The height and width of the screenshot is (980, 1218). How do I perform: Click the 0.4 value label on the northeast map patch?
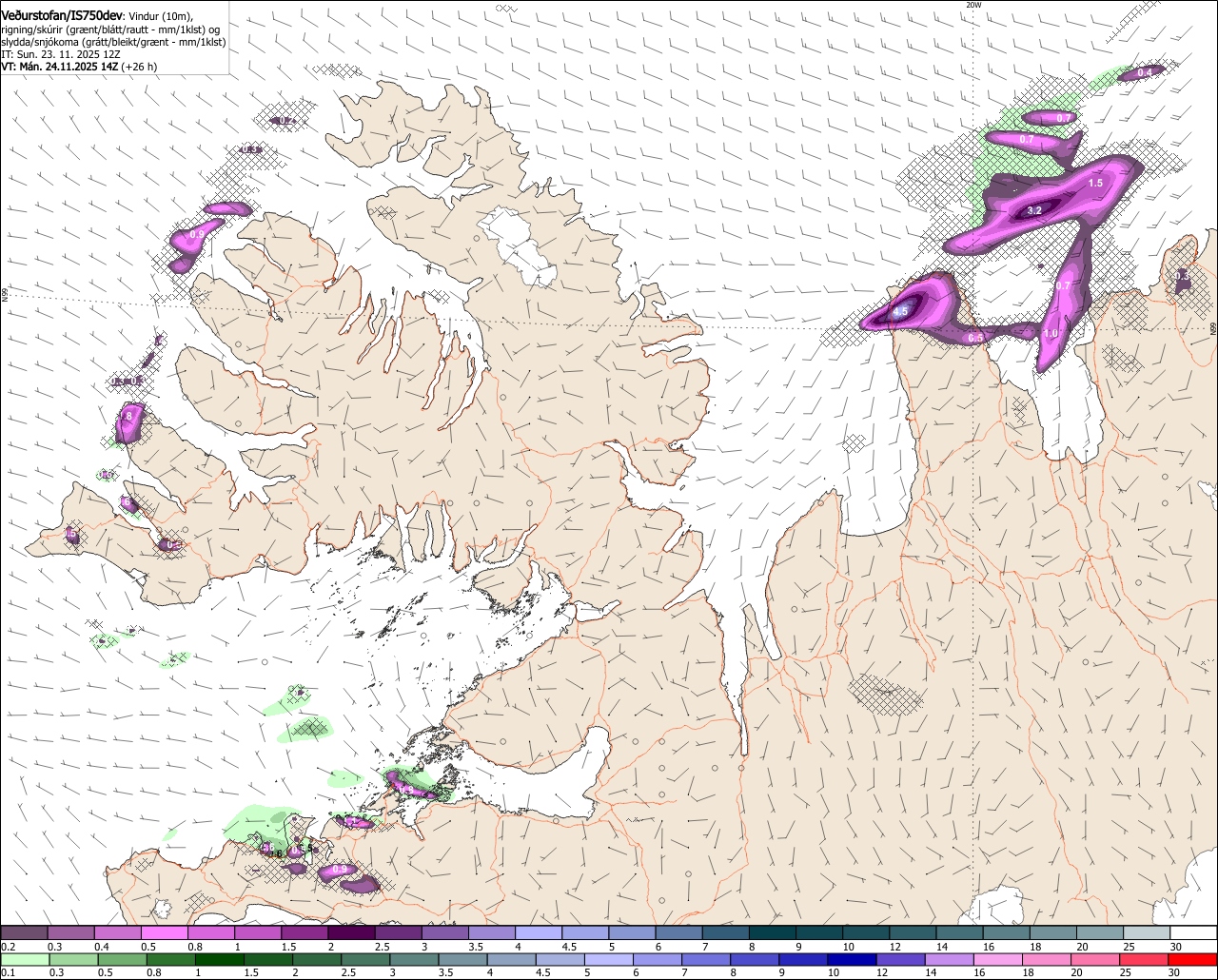[1145, 72]
